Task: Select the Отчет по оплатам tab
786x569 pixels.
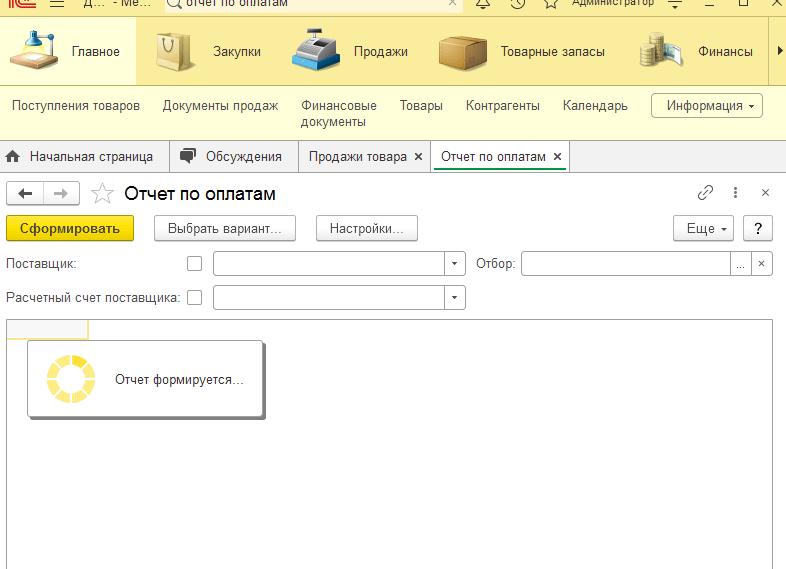Action: pyautogui.click(x=493, y=157)
